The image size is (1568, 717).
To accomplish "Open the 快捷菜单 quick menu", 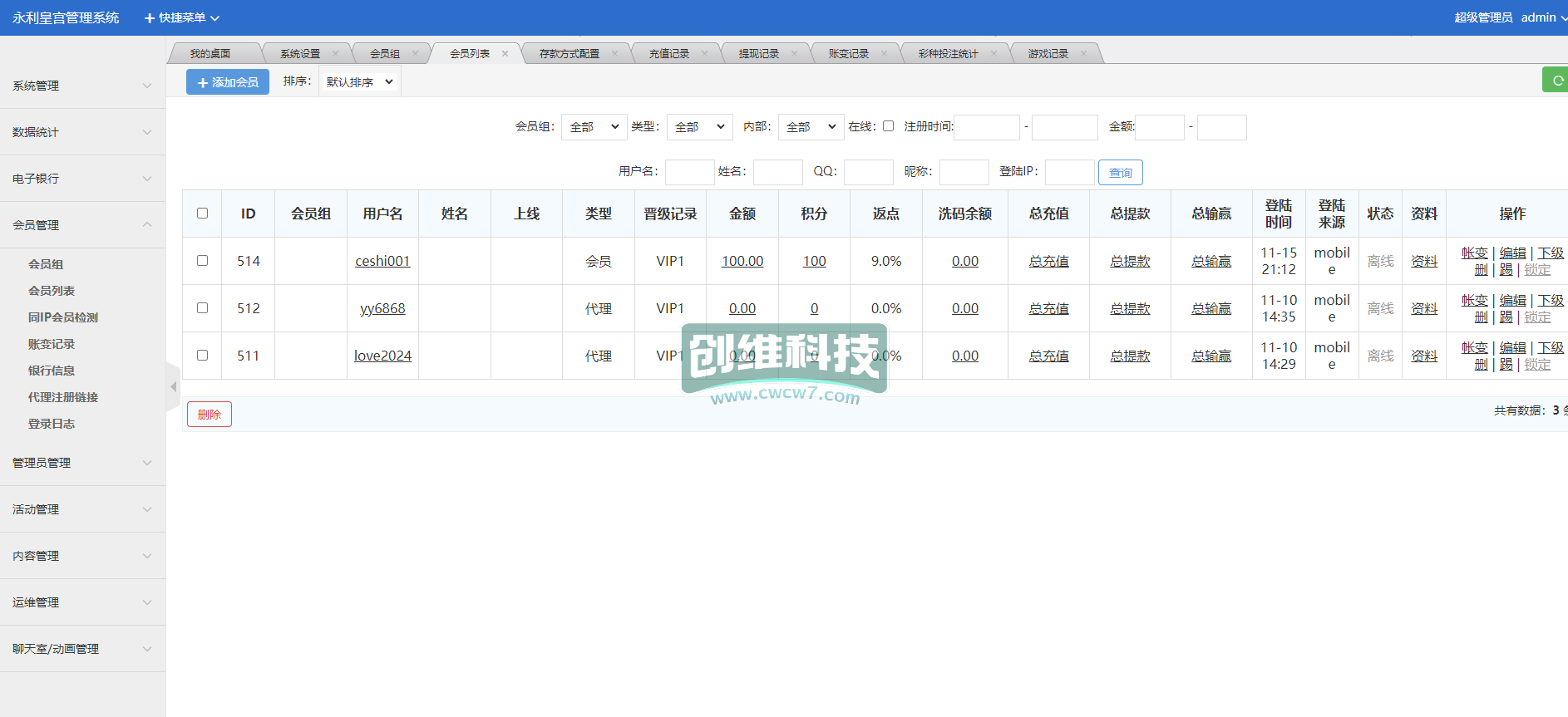I will pos(182,17).
